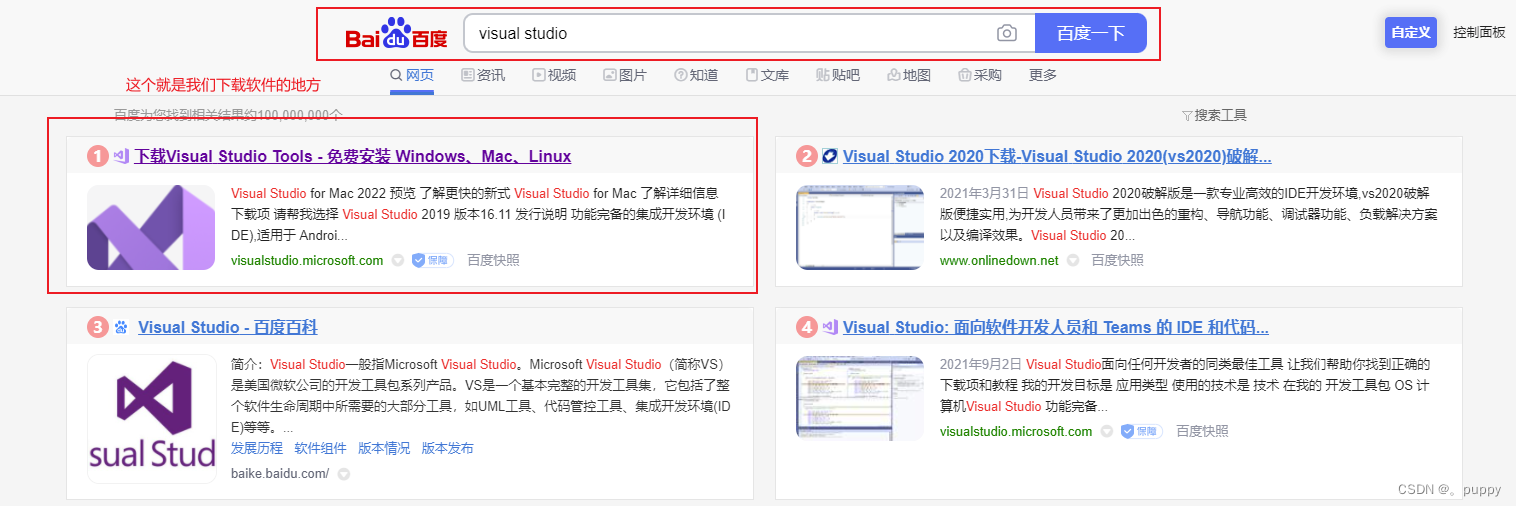Open 控制面板 link
This screenshot has width=1516, height=506.
point(1479,32)
